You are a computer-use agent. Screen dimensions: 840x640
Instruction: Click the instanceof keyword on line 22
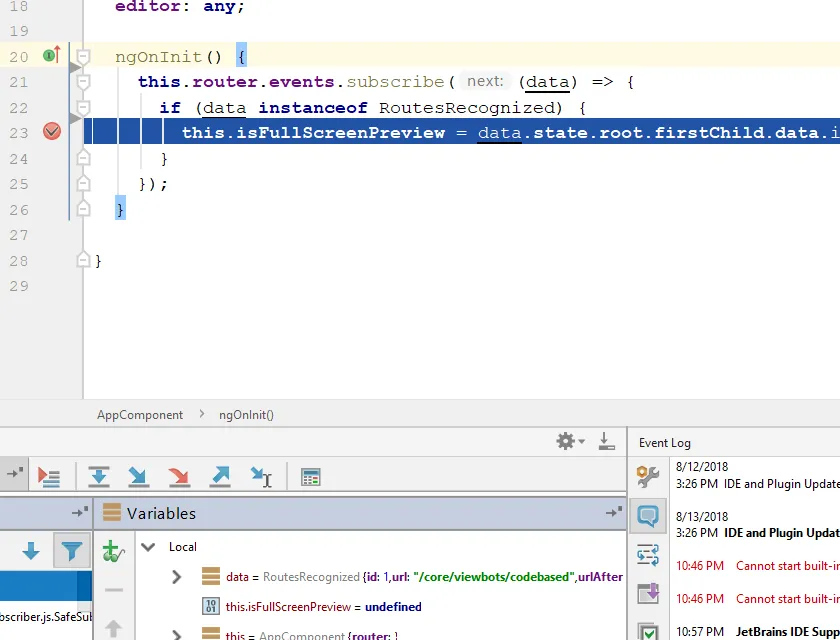tap(313, 108)
